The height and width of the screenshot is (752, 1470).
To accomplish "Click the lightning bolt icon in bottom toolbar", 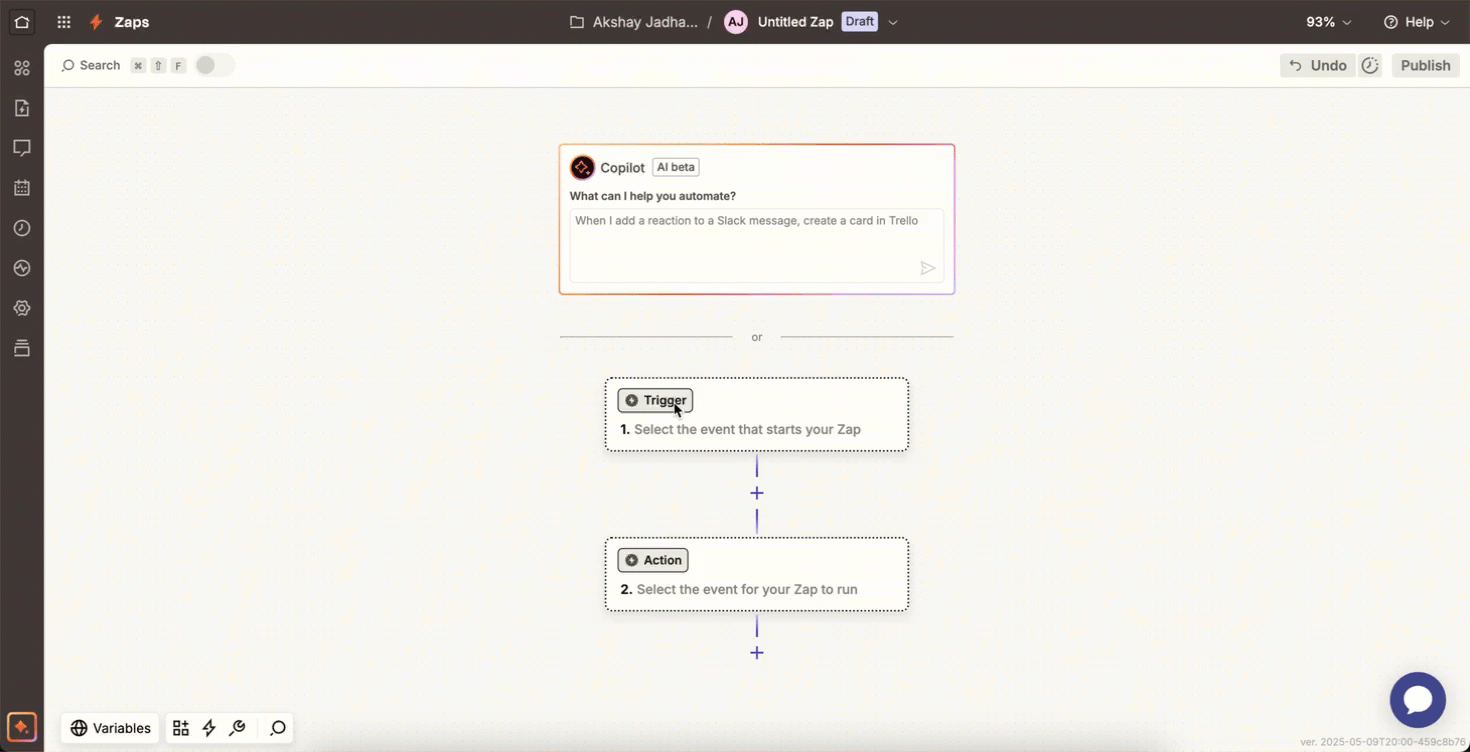I will pyautogui.click(x=209, y=728).
